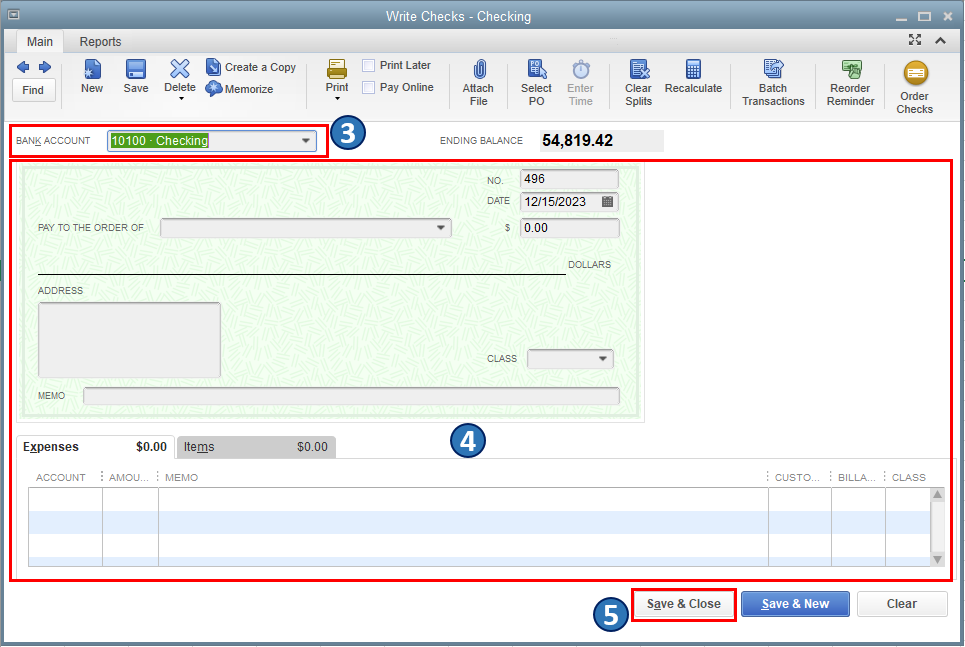
Task: Enable the Print Later checkbox
Action: click(369, 65)
